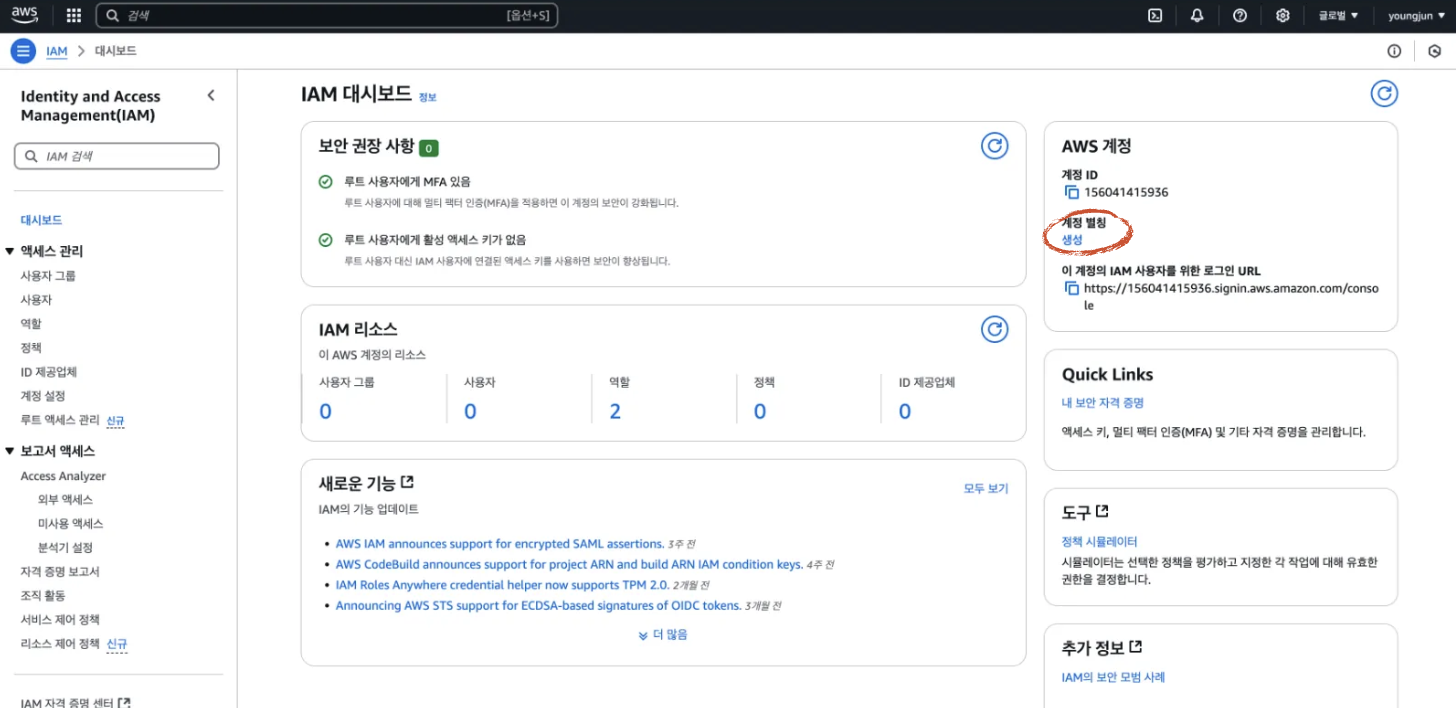This screenshot has height=708, width=1456.
Task: Open ID 제공업체 in the sidebar
Action: (x=49, y=372)
